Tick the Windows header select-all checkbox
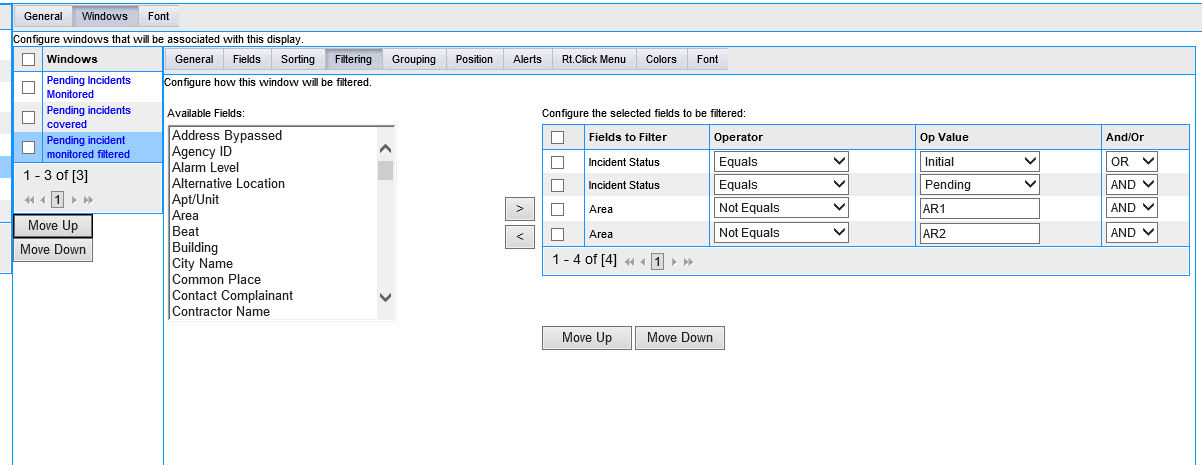The height and width of the screenshot is (465, 1202). 28,60
